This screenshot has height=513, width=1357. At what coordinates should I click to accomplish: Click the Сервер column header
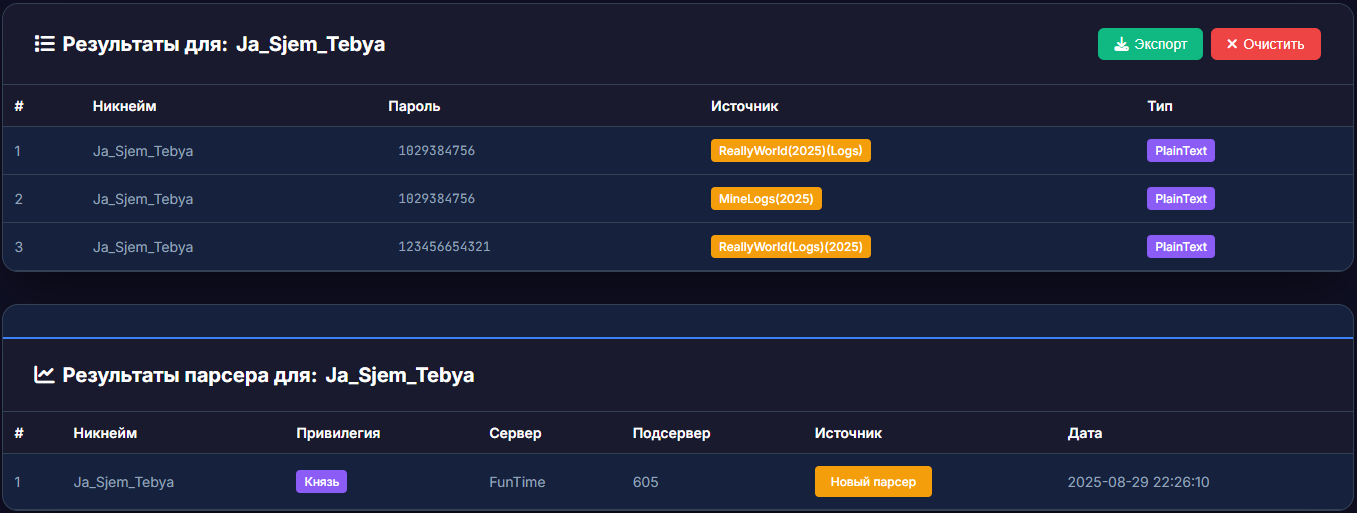(515, 434)
